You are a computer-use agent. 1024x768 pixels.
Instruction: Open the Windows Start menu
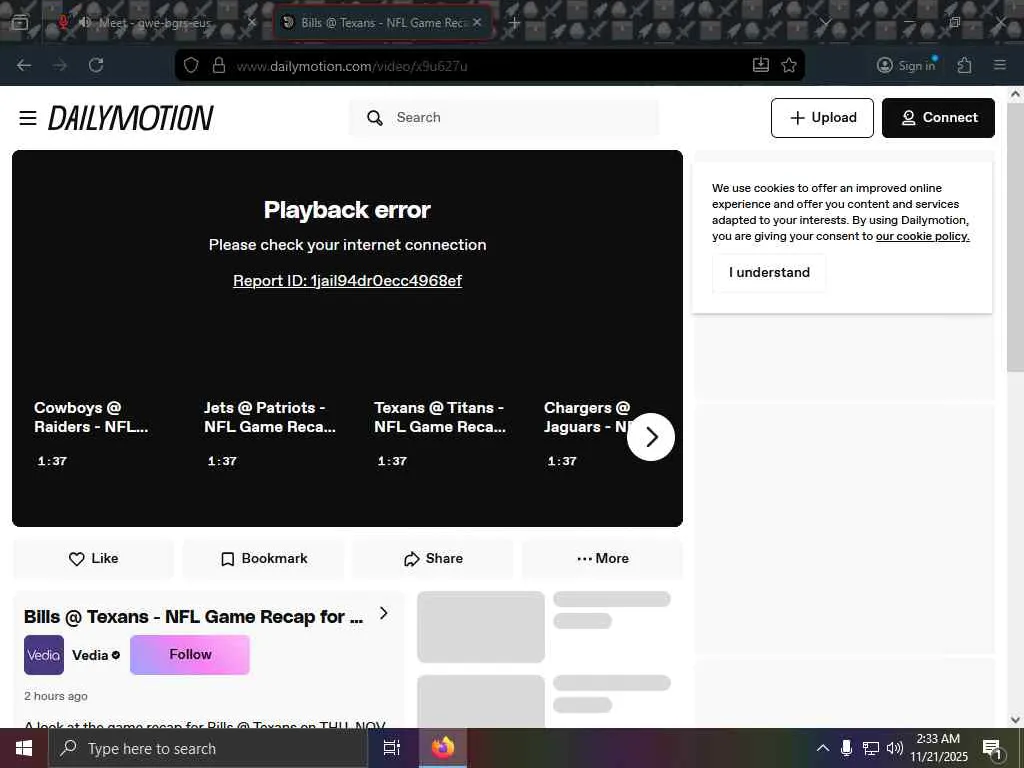[24, 748]
